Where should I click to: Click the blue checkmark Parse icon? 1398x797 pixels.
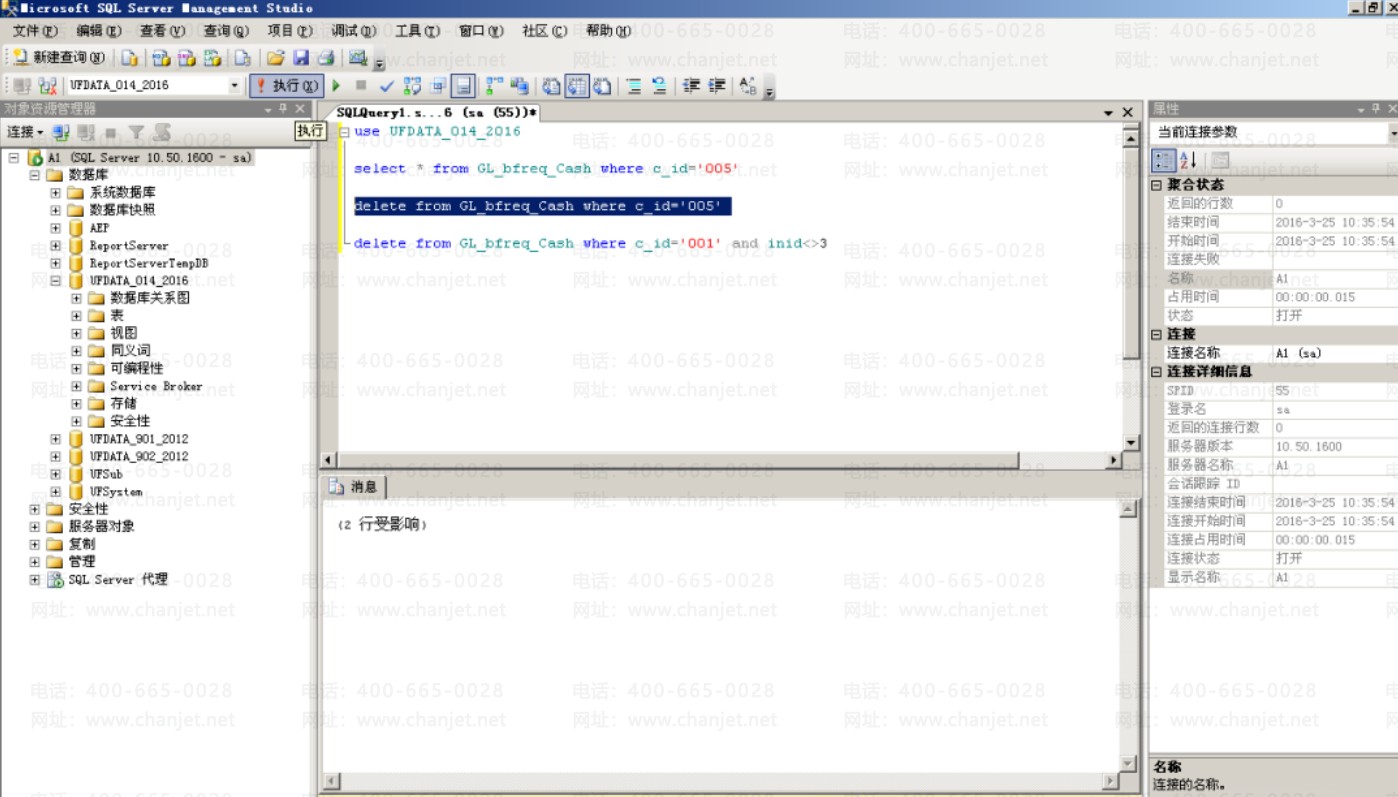(387, 86)
